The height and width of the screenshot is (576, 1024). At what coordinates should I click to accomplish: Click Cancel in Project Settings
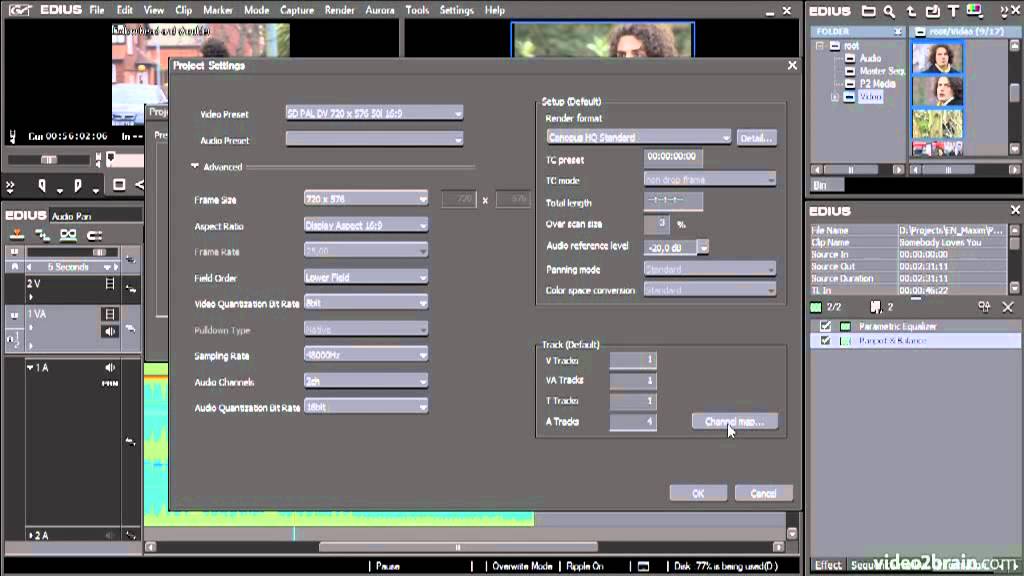(763, 493)
